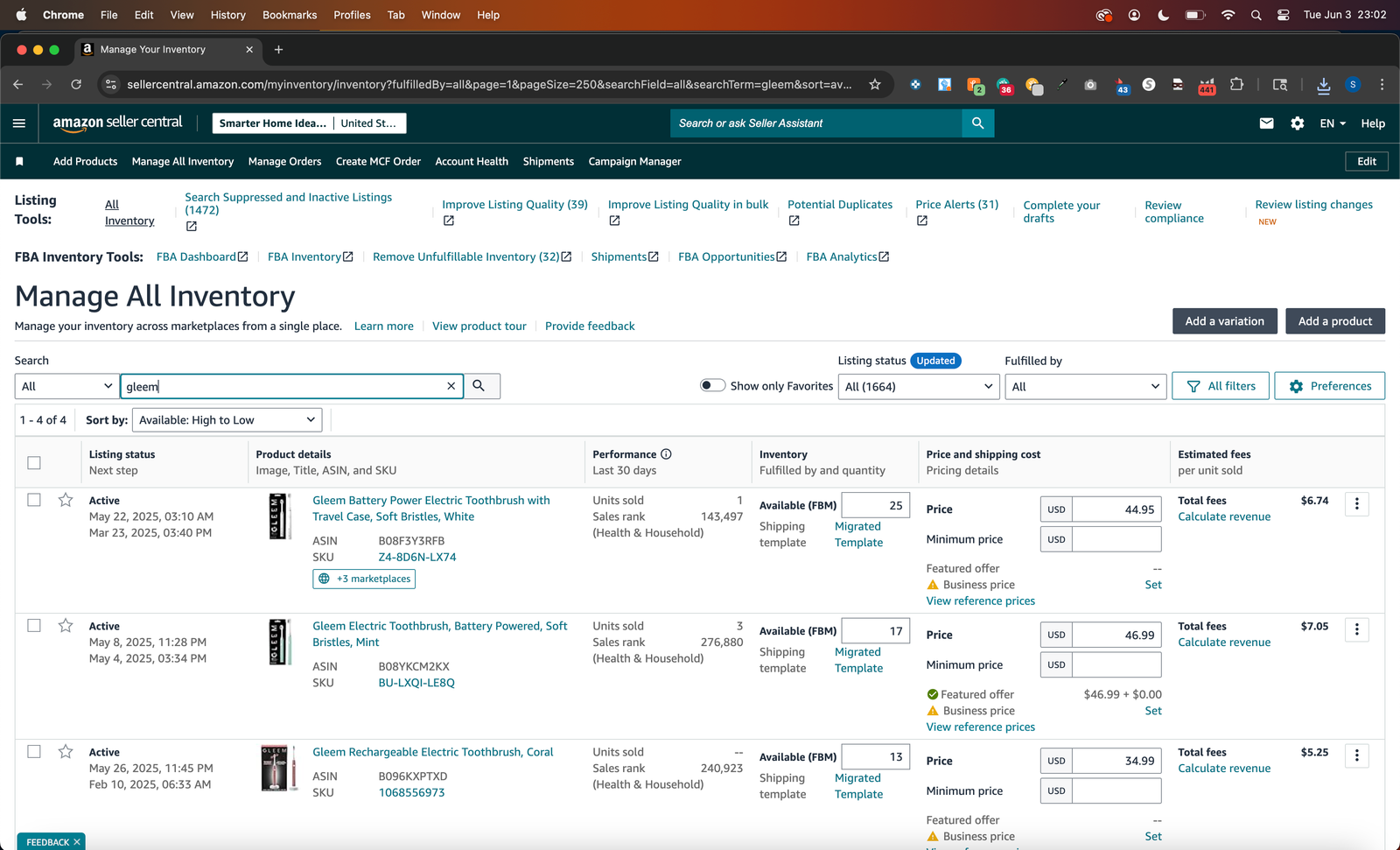Open Chrome downloads icon
This screenshot has height=850, width=1400.
point(1323,85)
